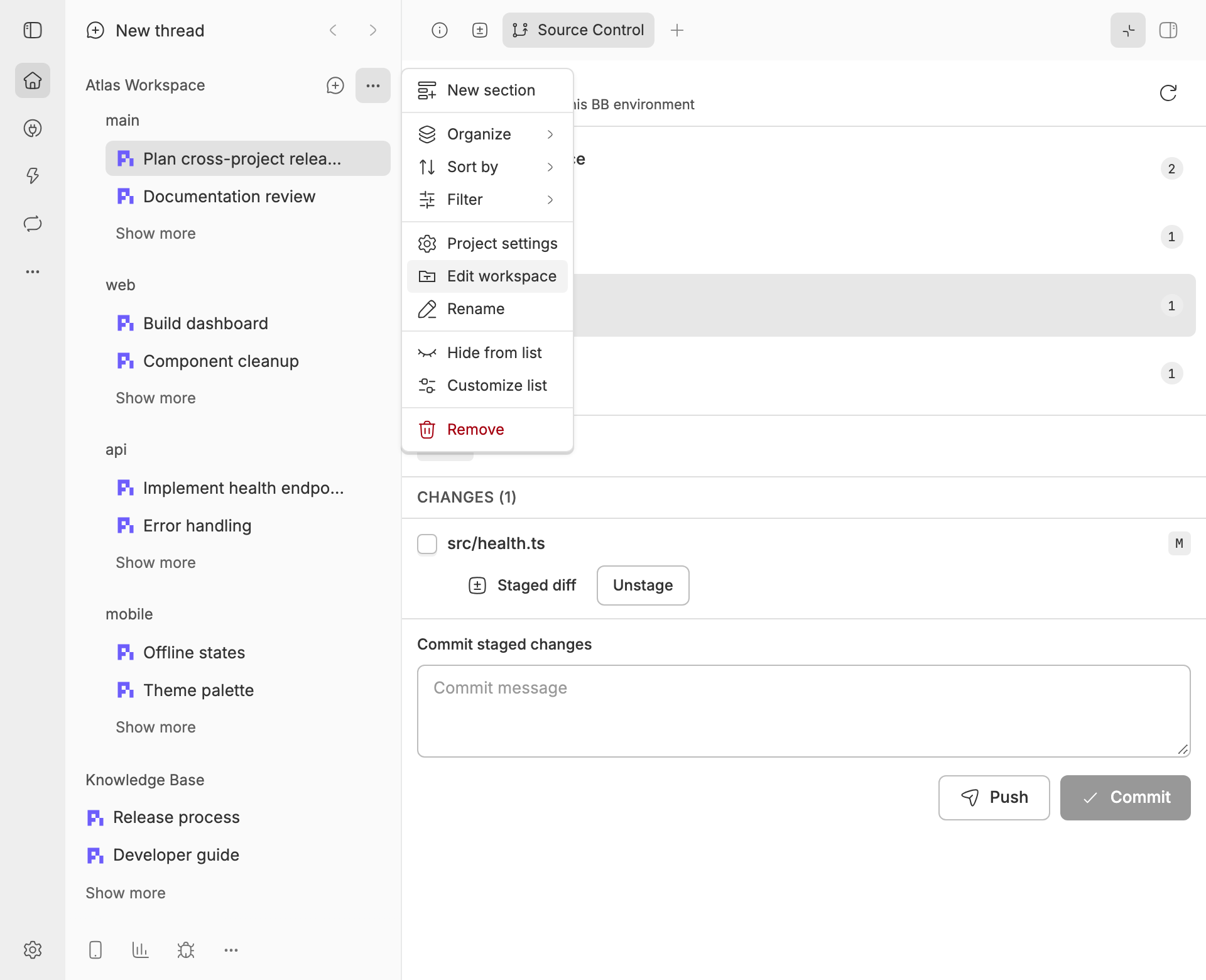Image resolution: width=1206 pixels, height=980 pixels.
Task: Switch to the Source Control tab
Action: pos(579,30)
